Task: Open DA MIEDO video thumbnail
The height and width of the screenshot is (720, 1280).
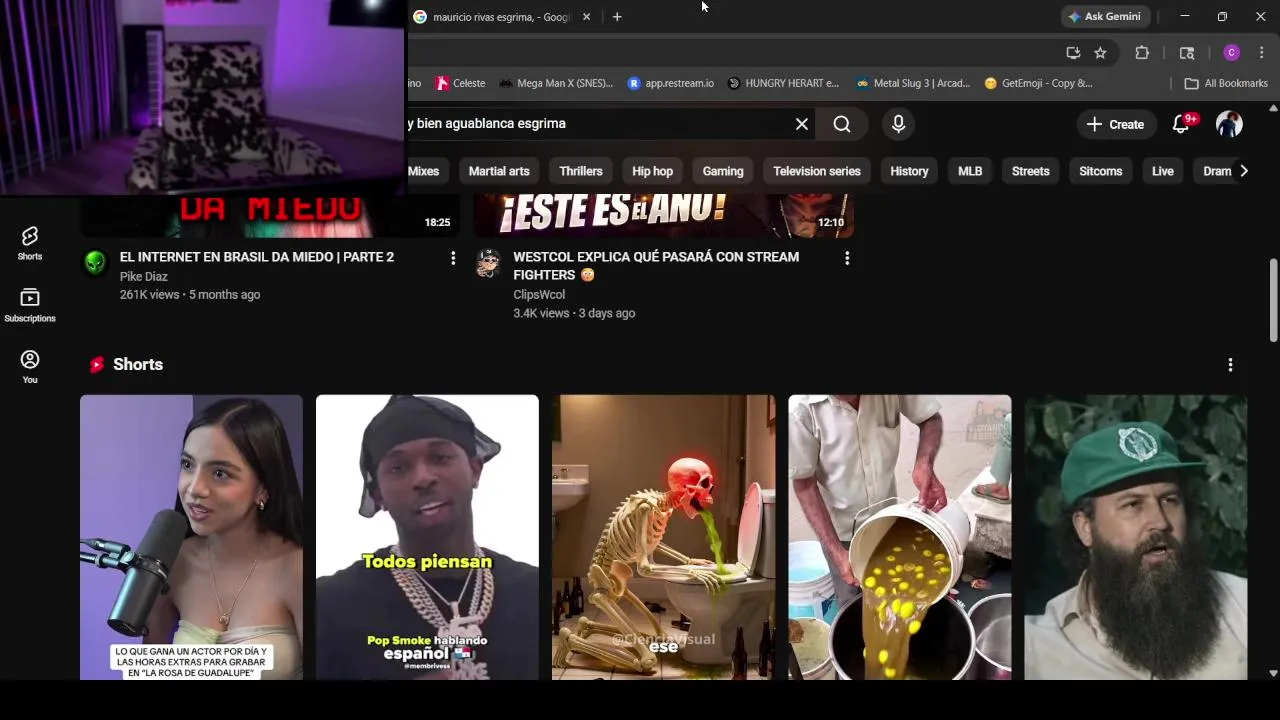Action: [x=270, y=216]
